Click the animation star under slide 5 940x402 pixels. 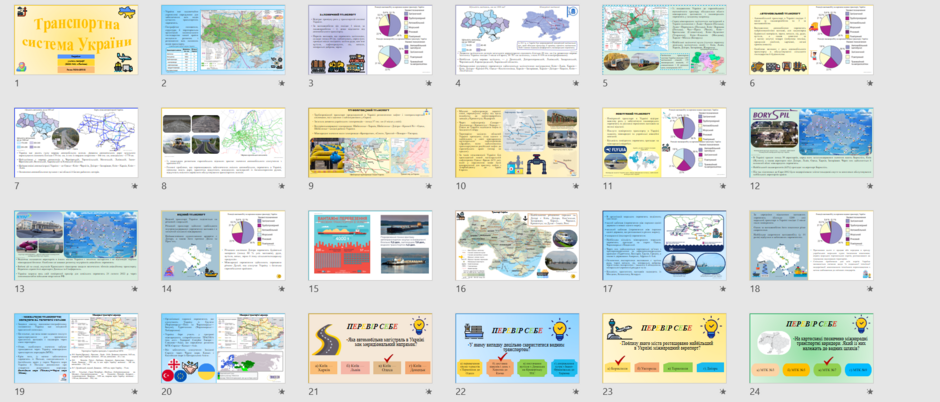[x=722, y=83]
